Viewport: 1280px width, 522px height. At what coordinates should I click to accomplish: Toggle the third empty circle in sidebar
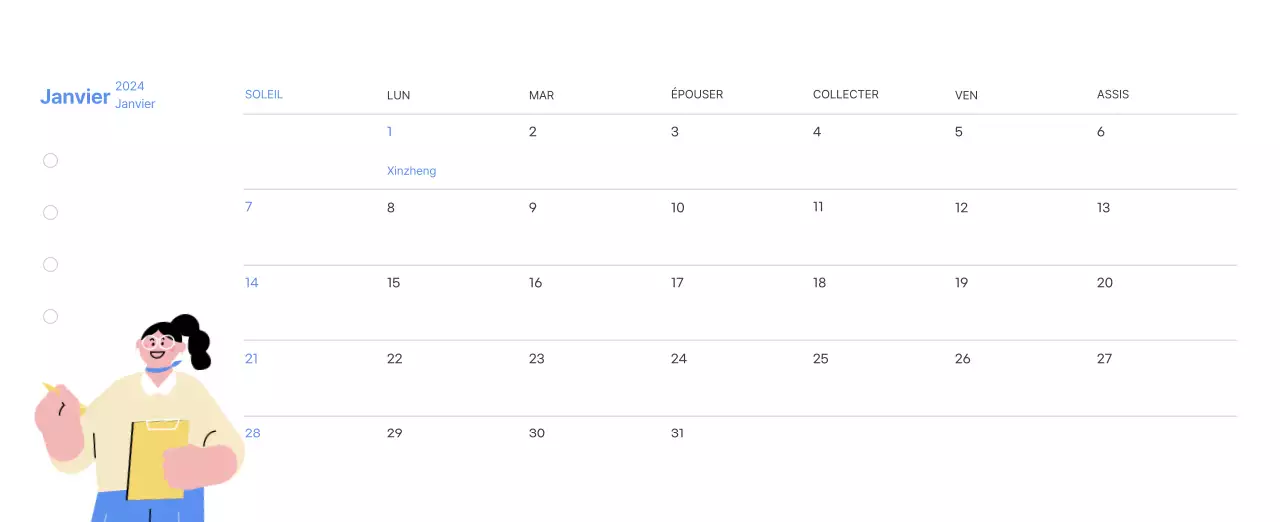click(51, 264)
